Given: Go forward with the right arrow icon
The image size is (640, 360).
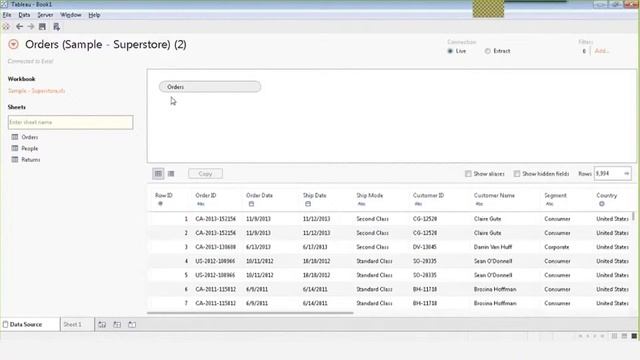Looking at the screenshot, I should [x=31, y=27].
